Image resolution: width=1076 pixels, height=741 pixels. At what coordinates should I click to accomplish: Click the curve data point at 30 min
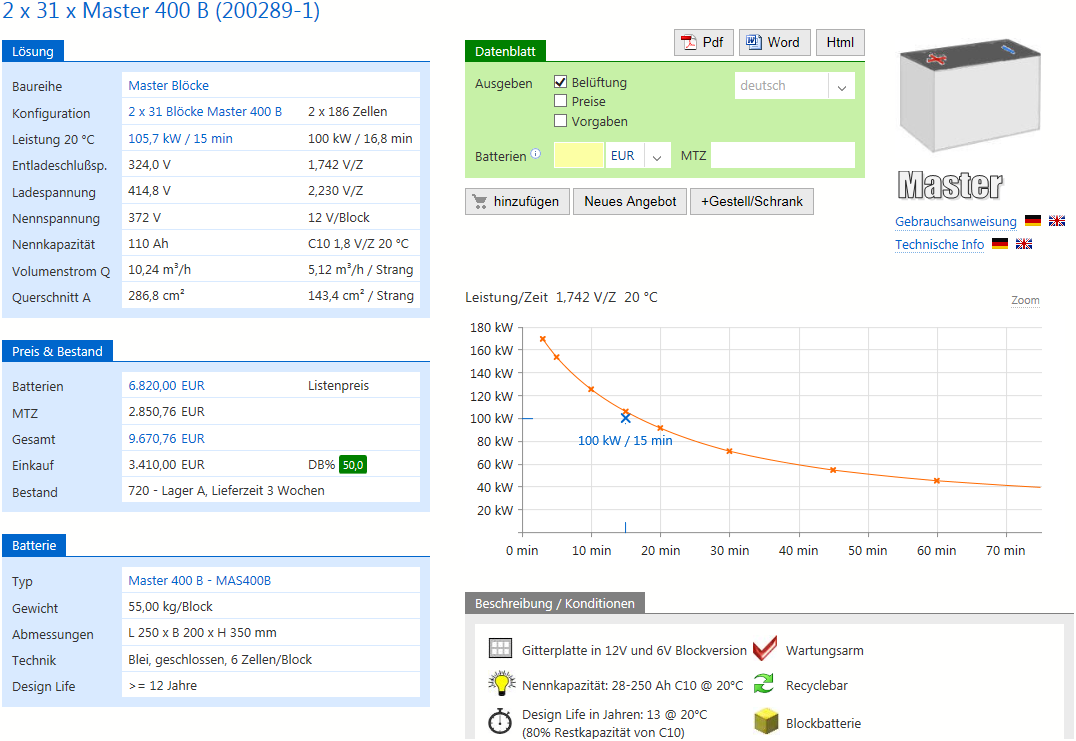729,451
